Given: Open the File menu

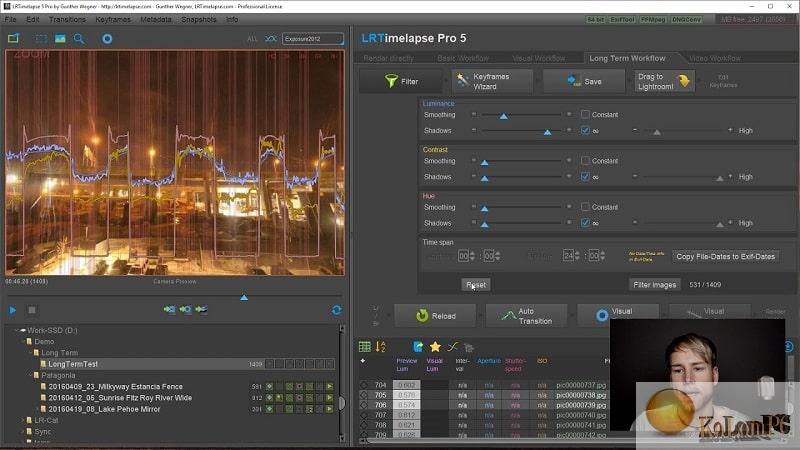Looking at the screenshot, I should [x=11, y=19].
